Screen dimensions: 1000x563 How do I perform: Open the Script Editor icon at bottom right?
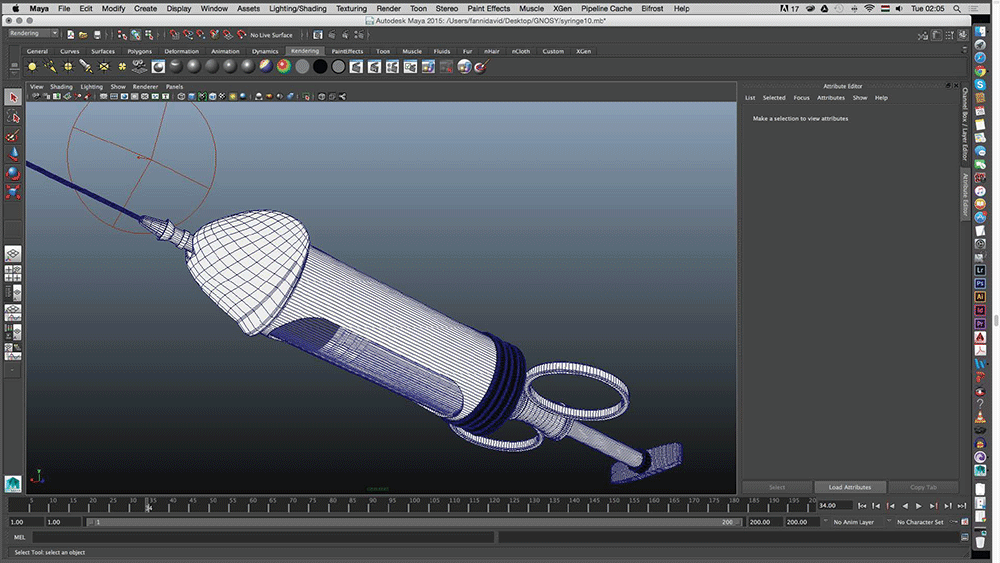[965, 537]
